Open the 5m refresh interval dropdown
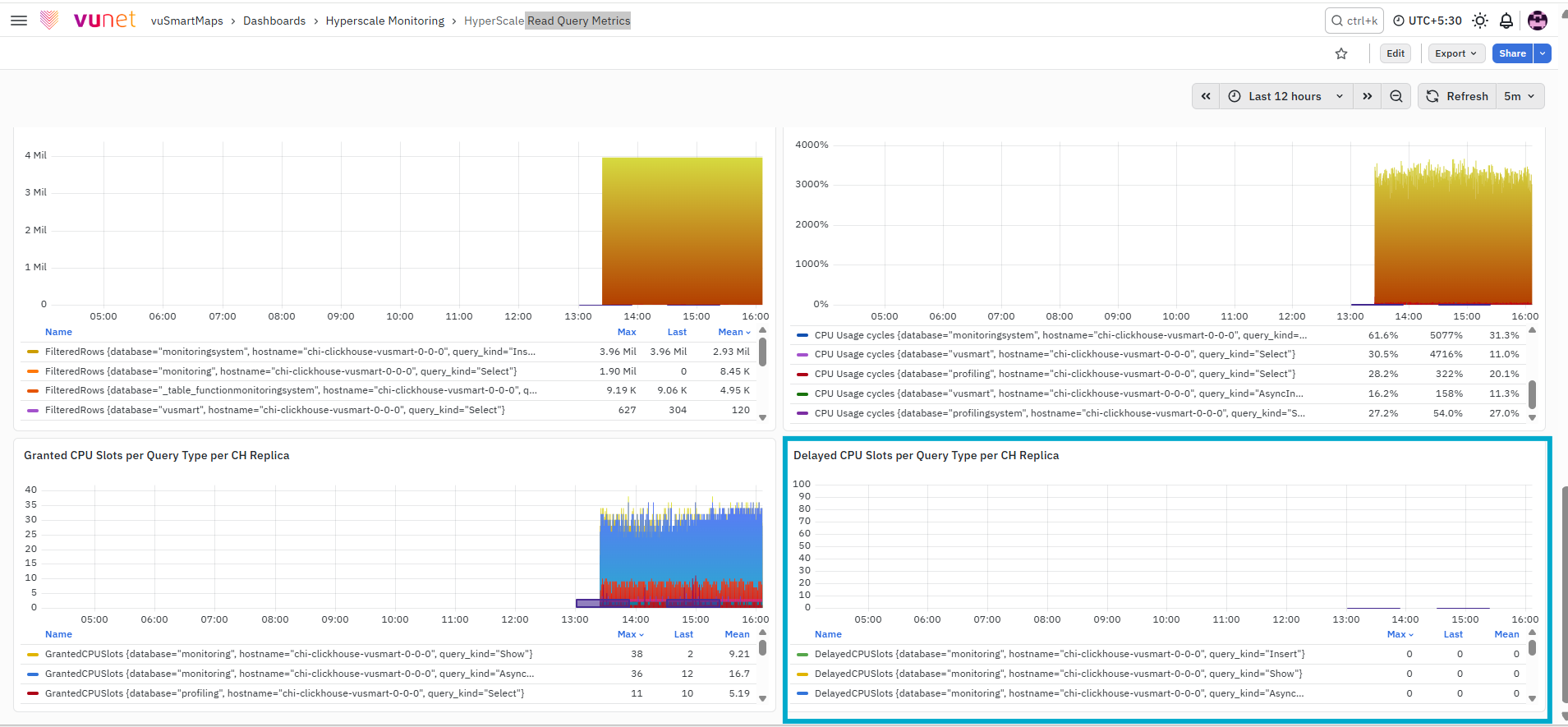1568x727 pixels. pos(1520,96)
